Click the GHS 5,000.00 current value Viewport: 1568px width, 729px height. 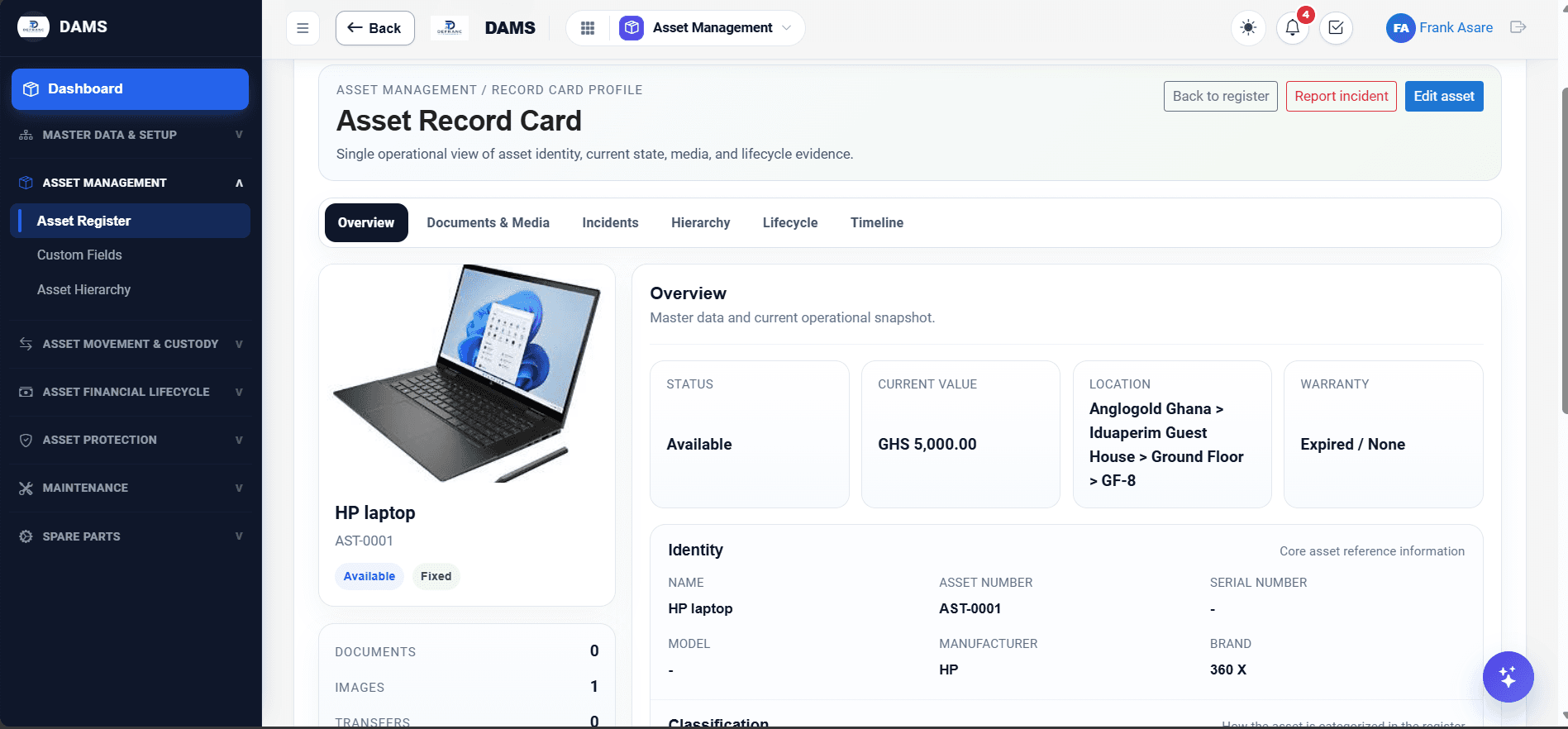pos(927,445)
